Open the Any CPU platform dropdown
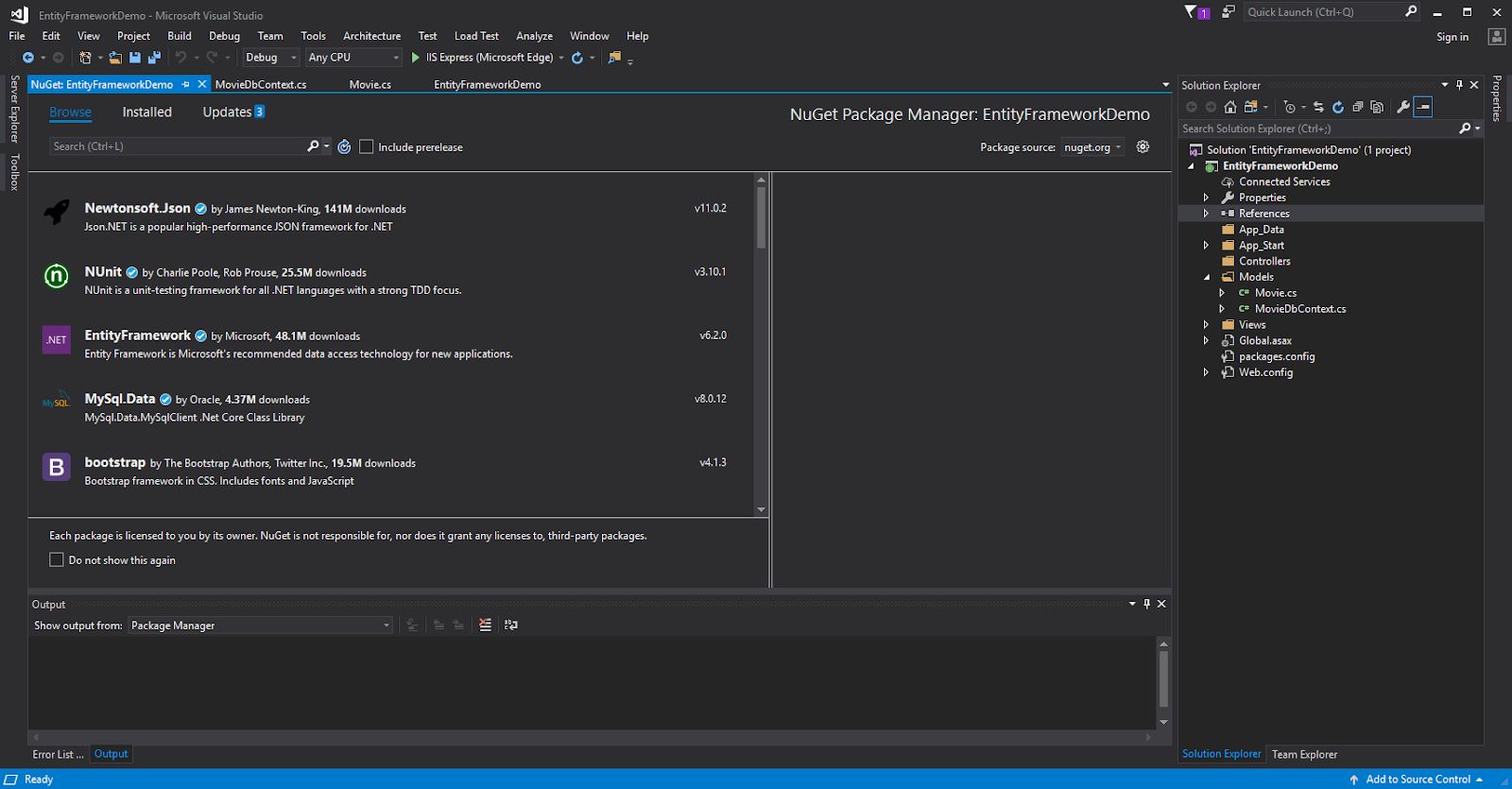Screen dimensions: 1512x789 point(354,58)
